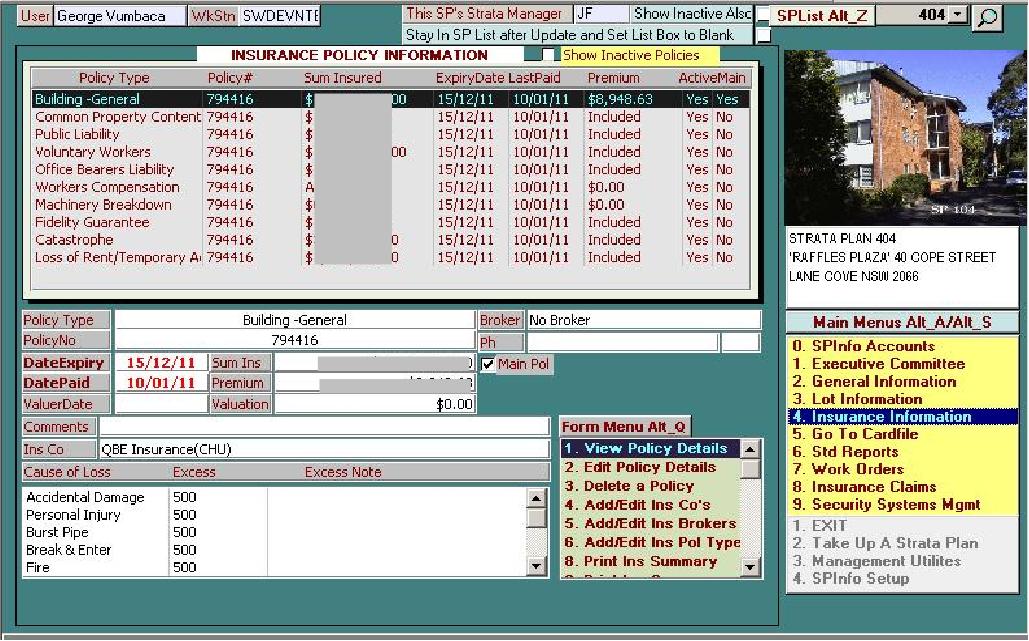Select Edit Policy Details in Form Menu
Screen dimensions: 1029x641
point(649,467)
